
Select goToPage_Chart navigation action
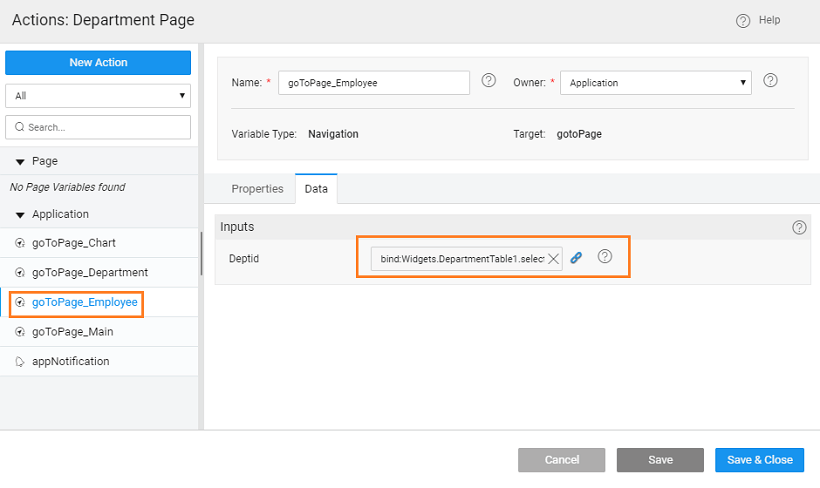[80, 243]
